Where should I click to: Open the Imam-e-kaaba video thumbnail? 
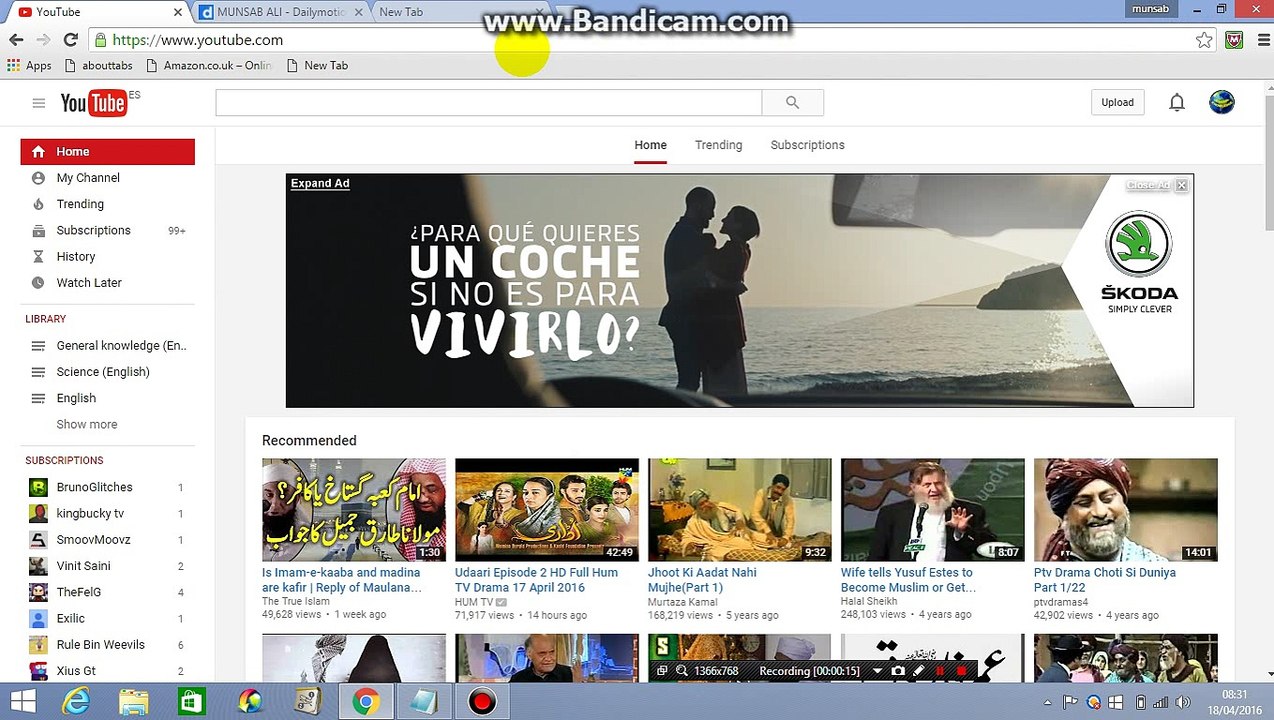354,510
